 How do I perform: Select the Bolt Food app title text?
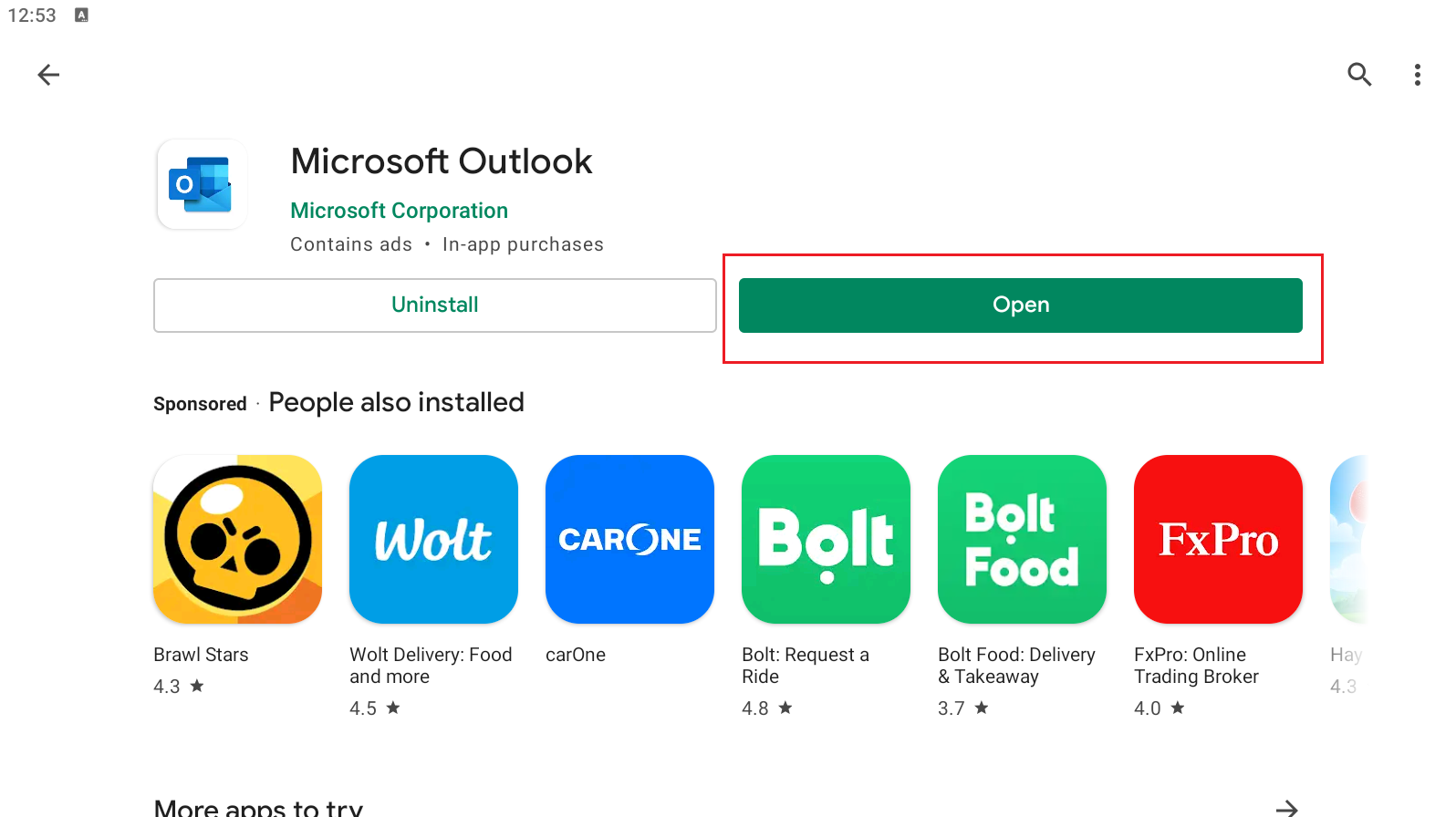click(x=1016, y=666)
